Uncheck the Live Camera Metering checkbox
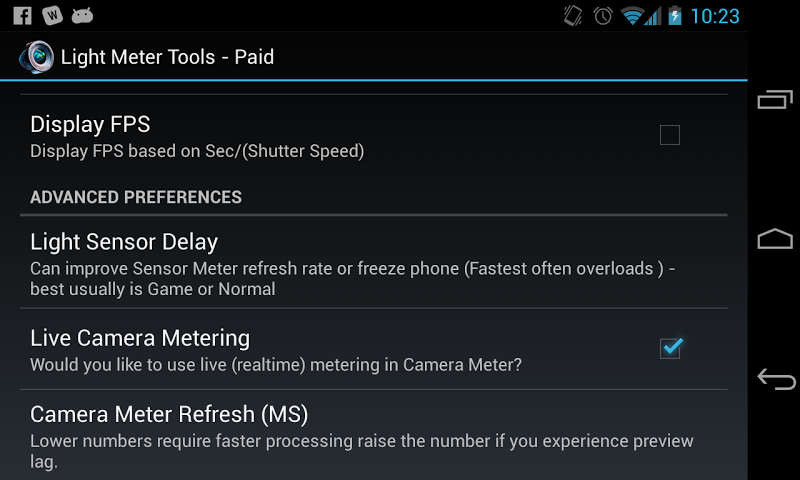This screenshot has width=800, height=480. (670, 347)
